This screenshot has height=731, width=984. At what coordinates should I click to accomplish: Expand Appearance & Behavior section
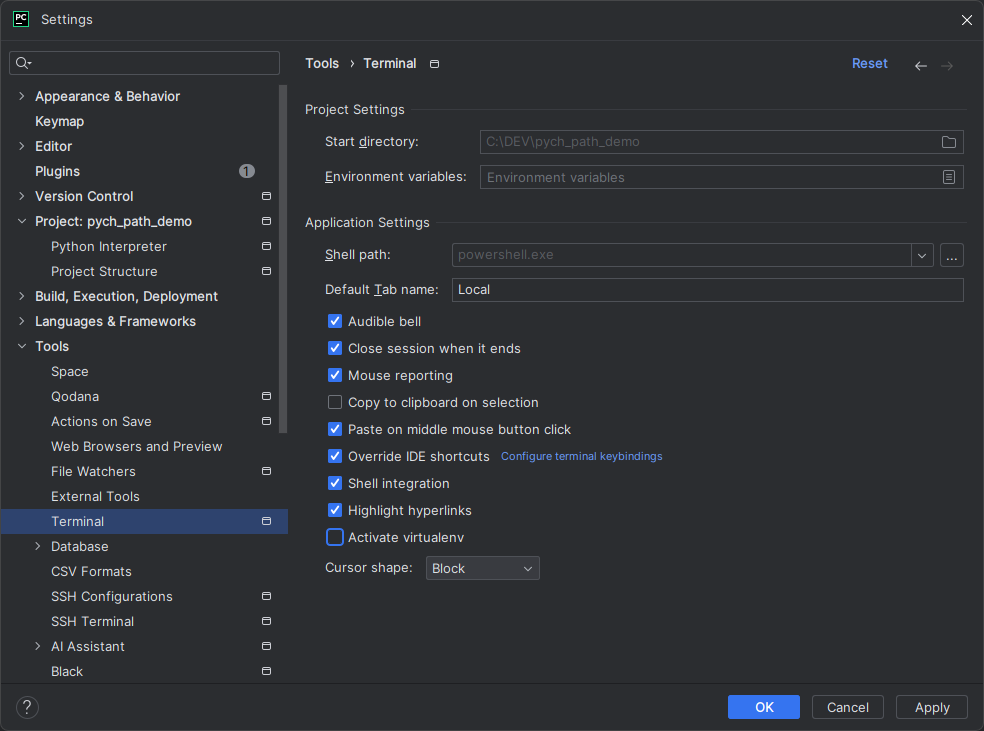click(x=22, y=96)
